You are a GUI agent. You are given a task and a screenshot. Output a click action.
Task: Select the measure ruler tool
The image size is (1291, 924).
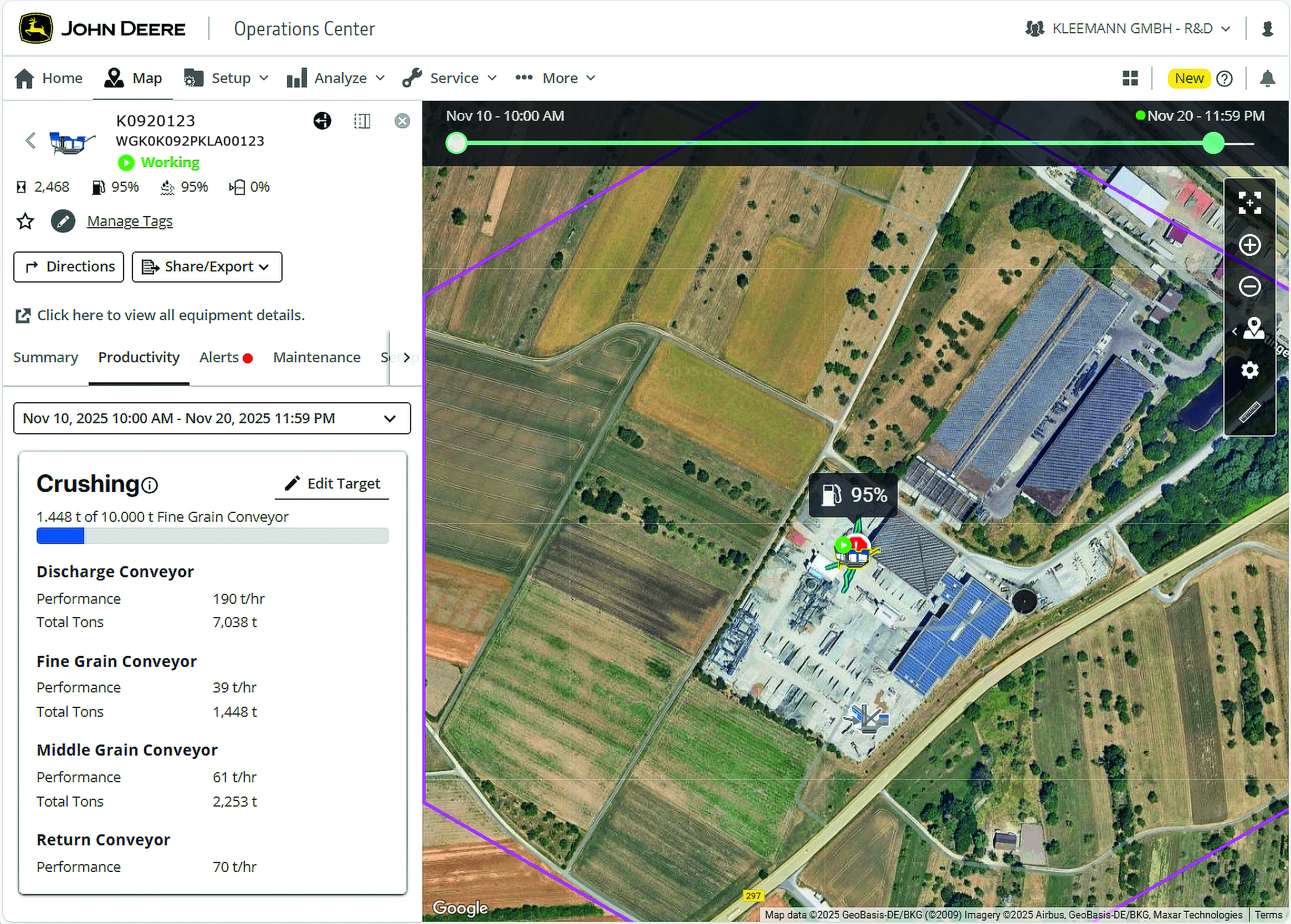[1249, 412]
